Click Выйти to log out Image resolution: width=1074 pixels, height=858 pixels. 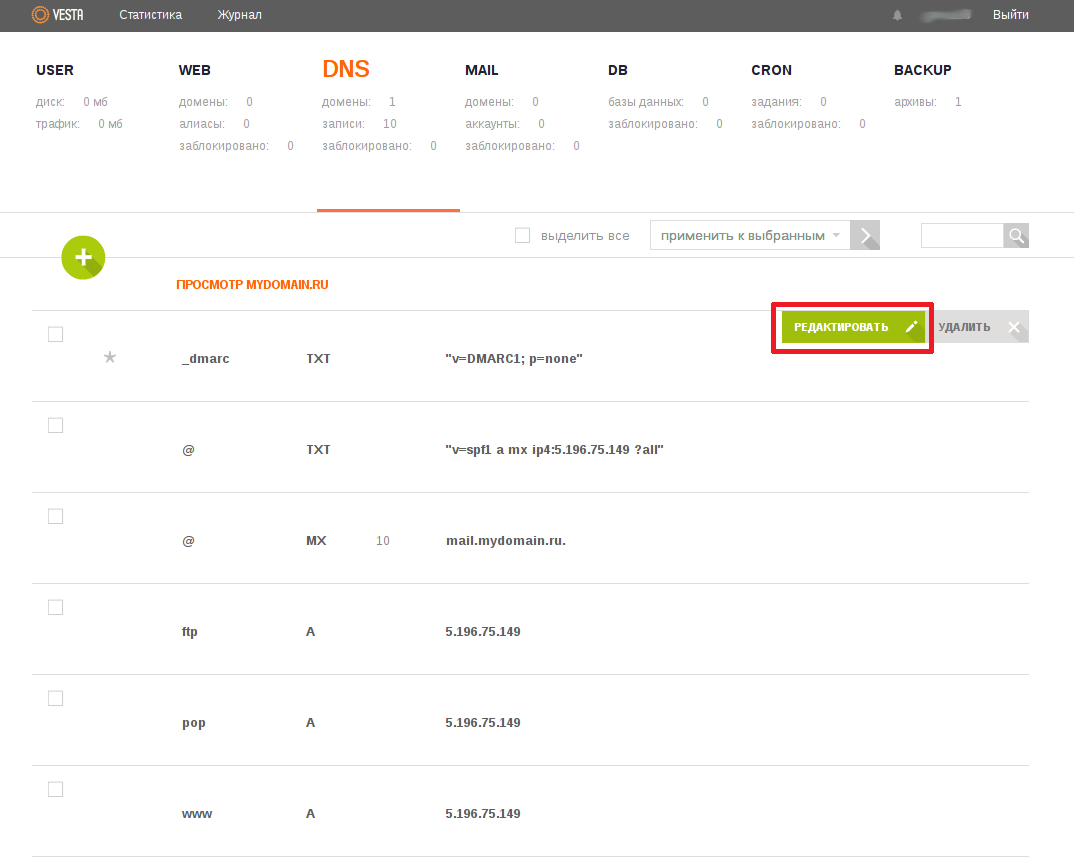coord(1011,15)
